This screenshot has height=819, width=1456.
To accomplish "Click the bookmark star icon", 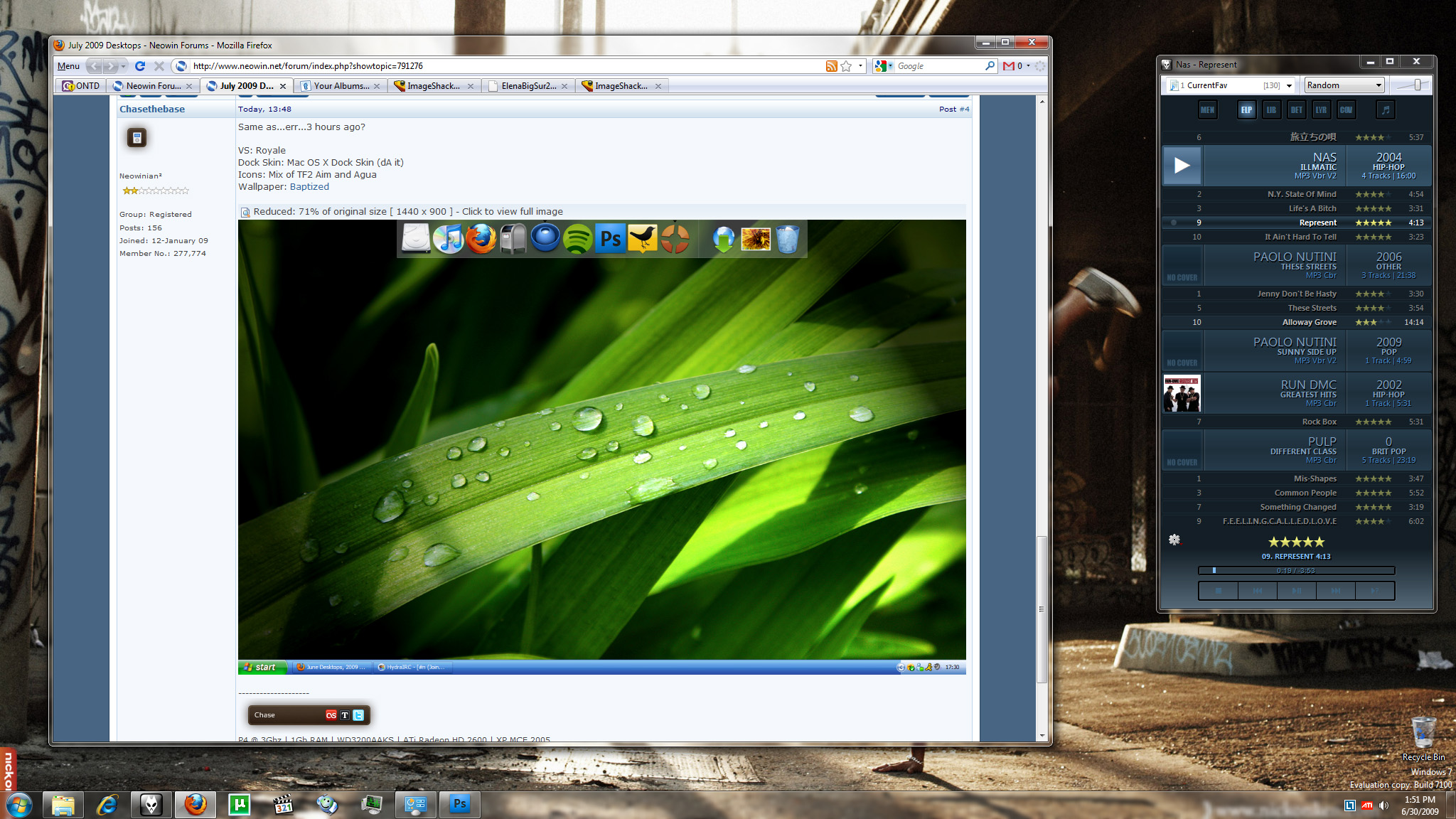I will (x=846, y=66).
